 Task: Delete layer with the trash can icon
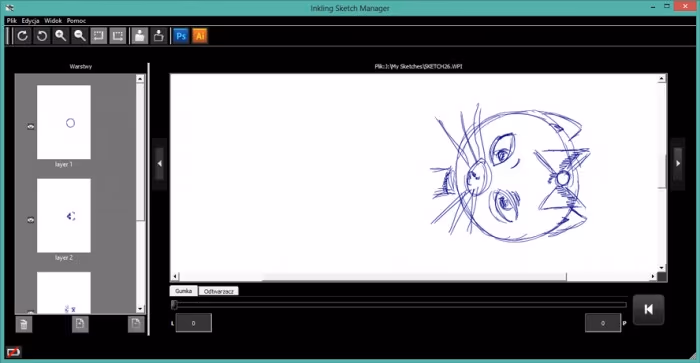click(24, 324)
